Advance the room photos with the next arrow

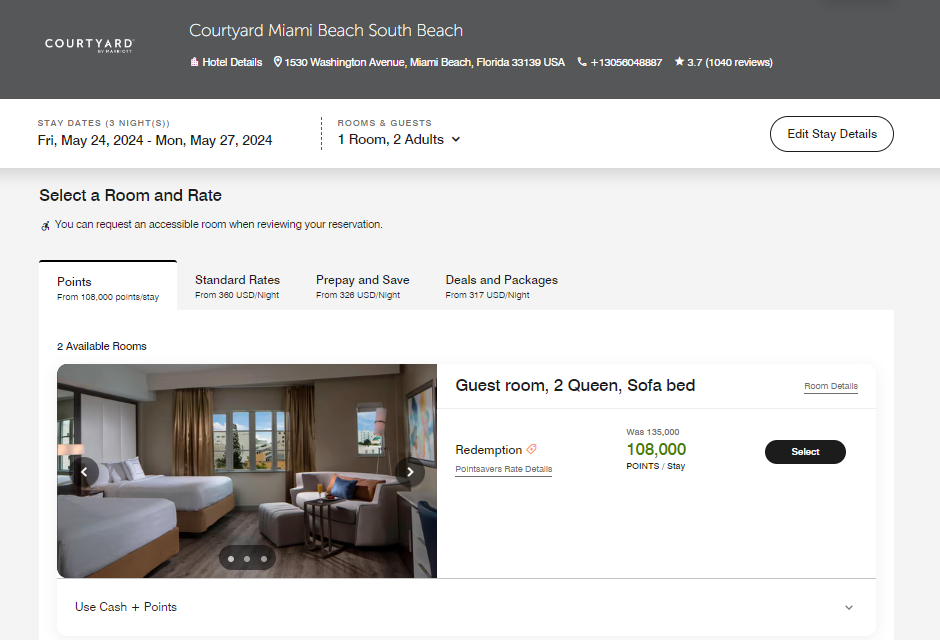[x=410, y=471]
